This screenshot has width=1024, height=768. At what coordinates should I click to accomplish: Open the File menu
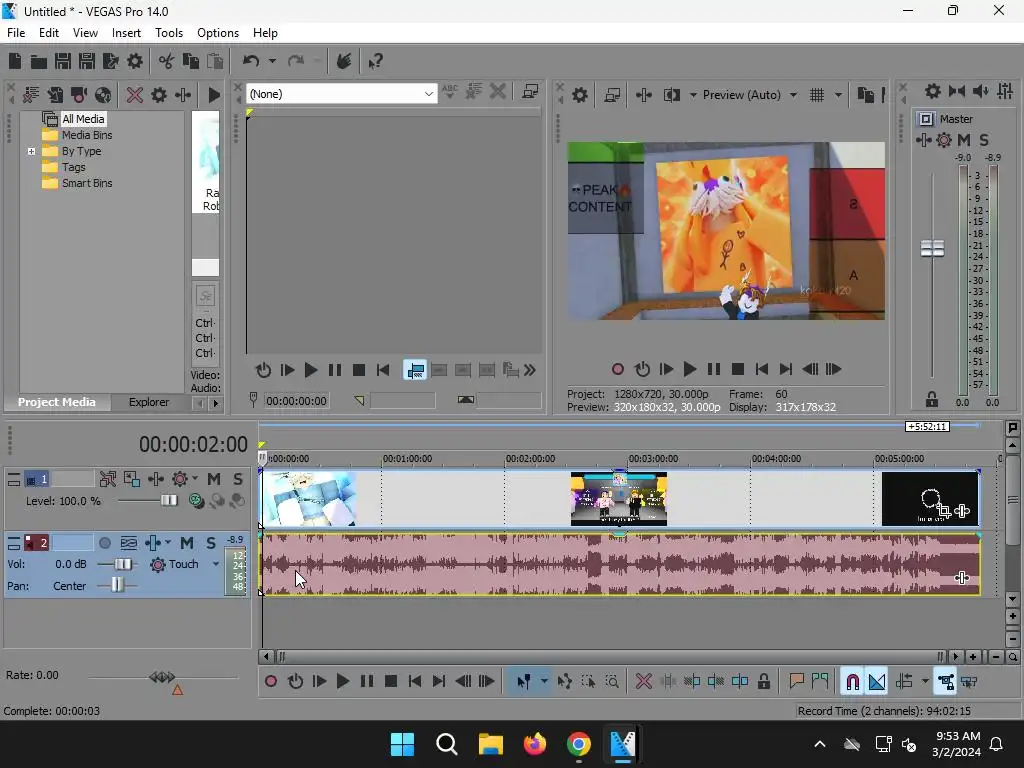16,33
